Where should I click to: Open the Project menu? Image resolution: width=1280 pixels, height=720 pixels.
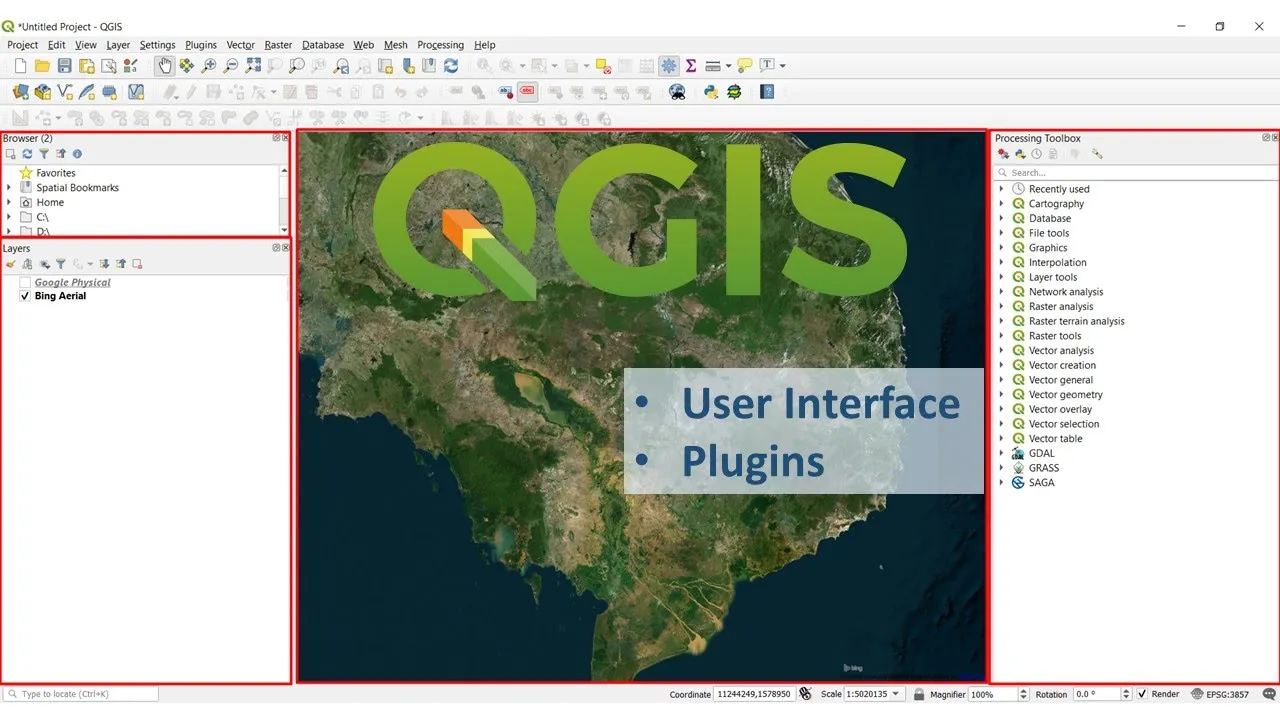coord(22,45)
